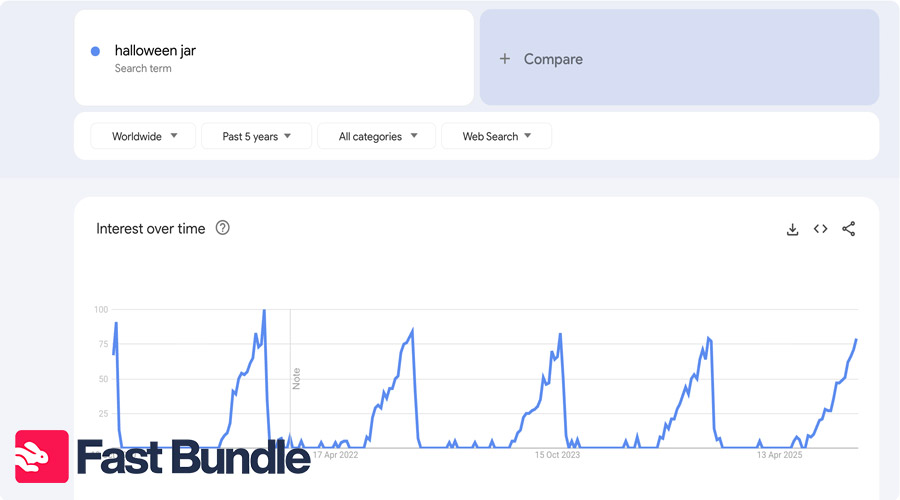Open the embed code icon
900x500 pixels.
(x=820, y=229)
